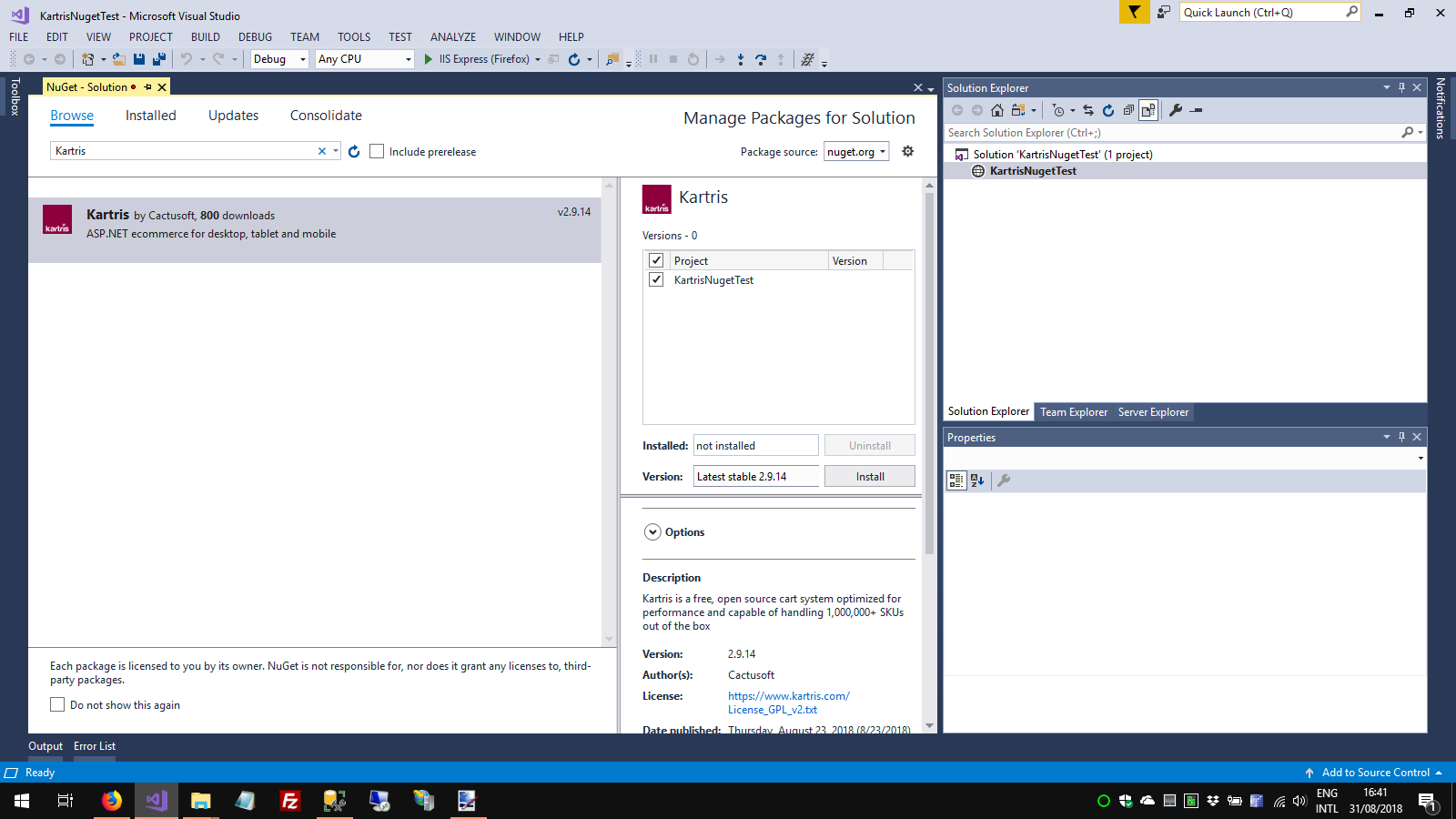Switch to Server Explorer tab
Screen dimensions: 1456x819
[1153, 412]
